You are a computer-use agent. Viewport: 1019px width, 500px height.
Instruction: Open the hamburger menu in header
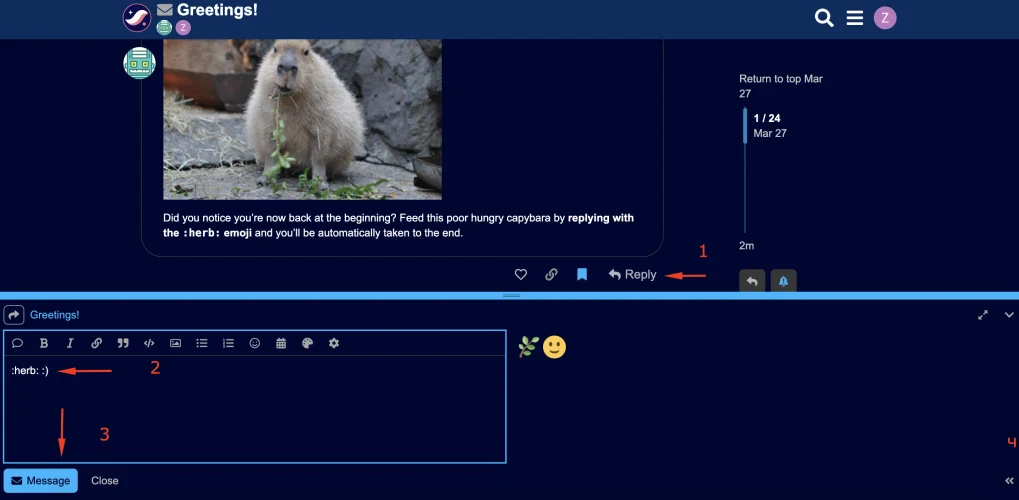coord(855,18)
